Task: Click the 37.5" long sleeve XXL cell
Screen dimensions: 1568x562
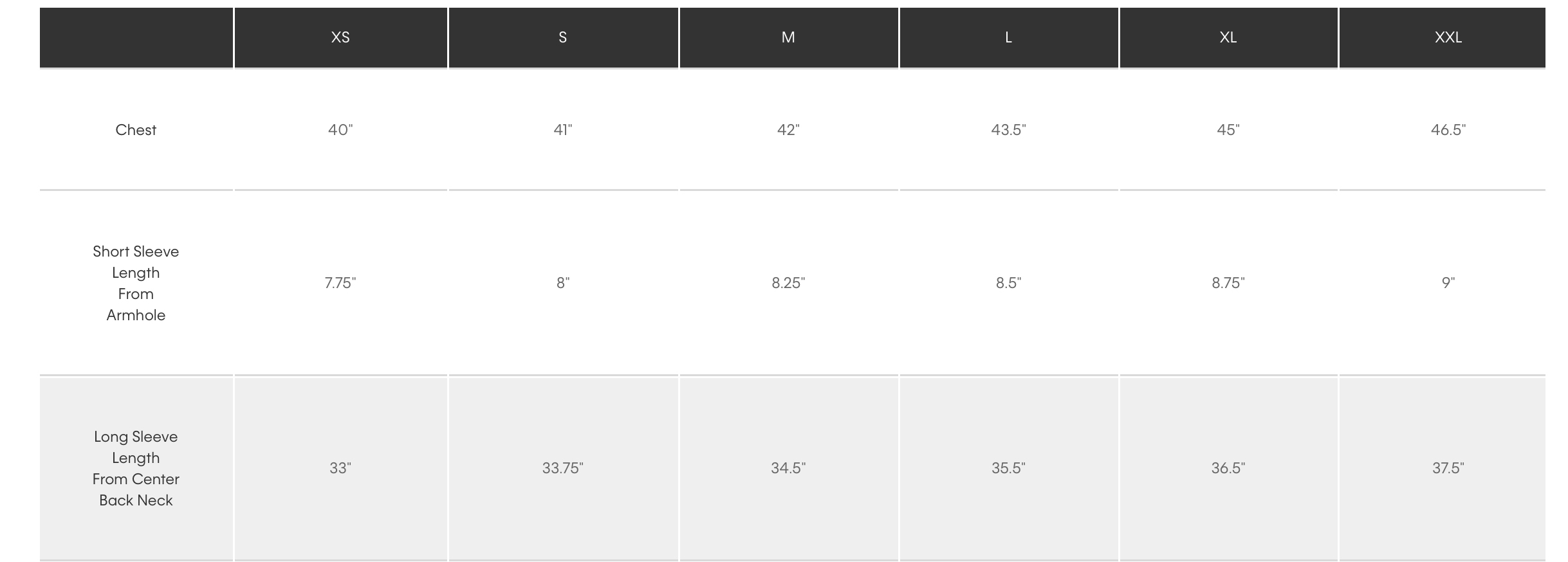Action: pos(1448,468)
